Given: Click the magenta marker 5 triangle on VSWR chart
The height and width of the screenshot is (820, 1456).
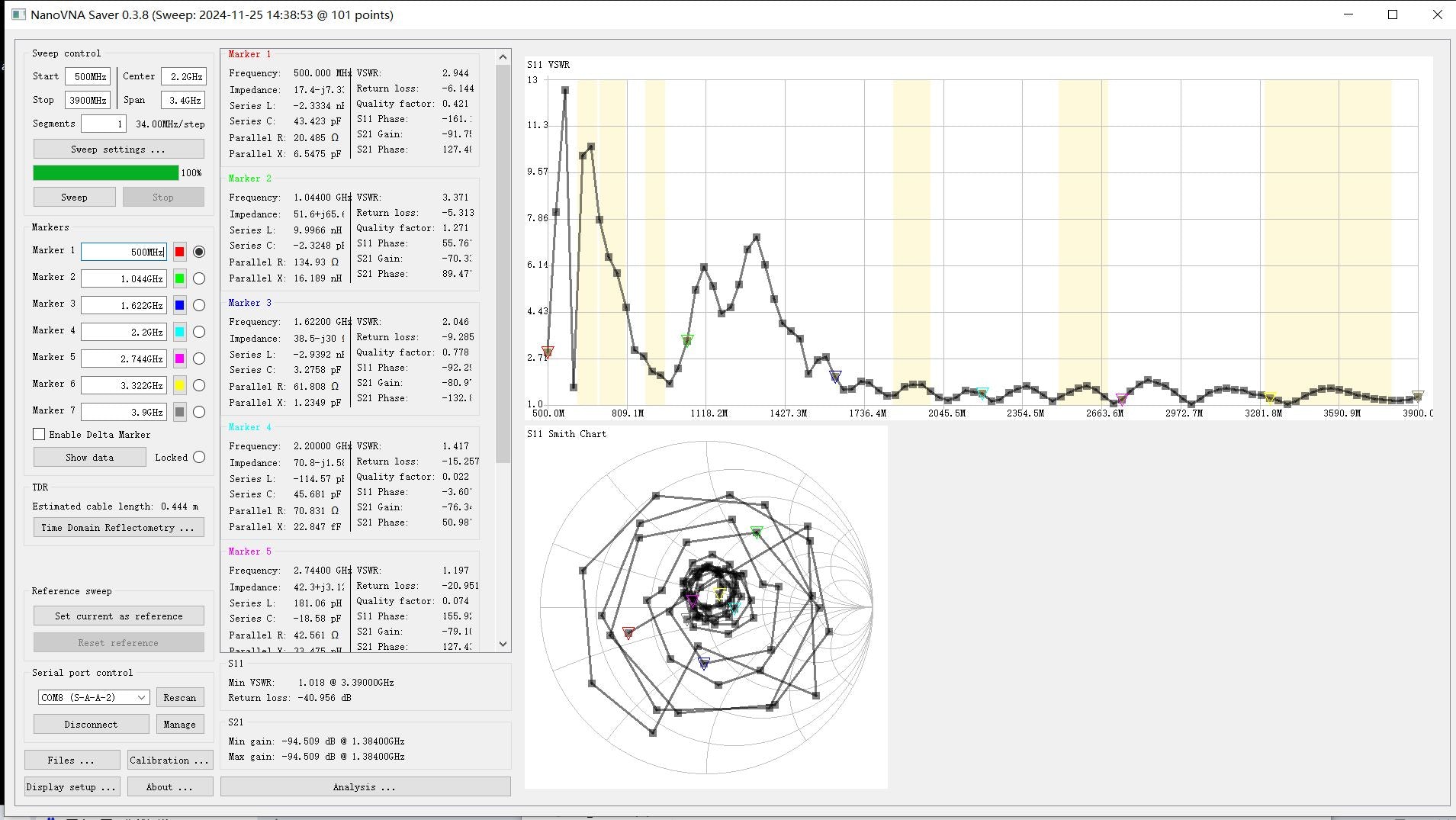Looking at the screenshot, I should (1121, 399).
